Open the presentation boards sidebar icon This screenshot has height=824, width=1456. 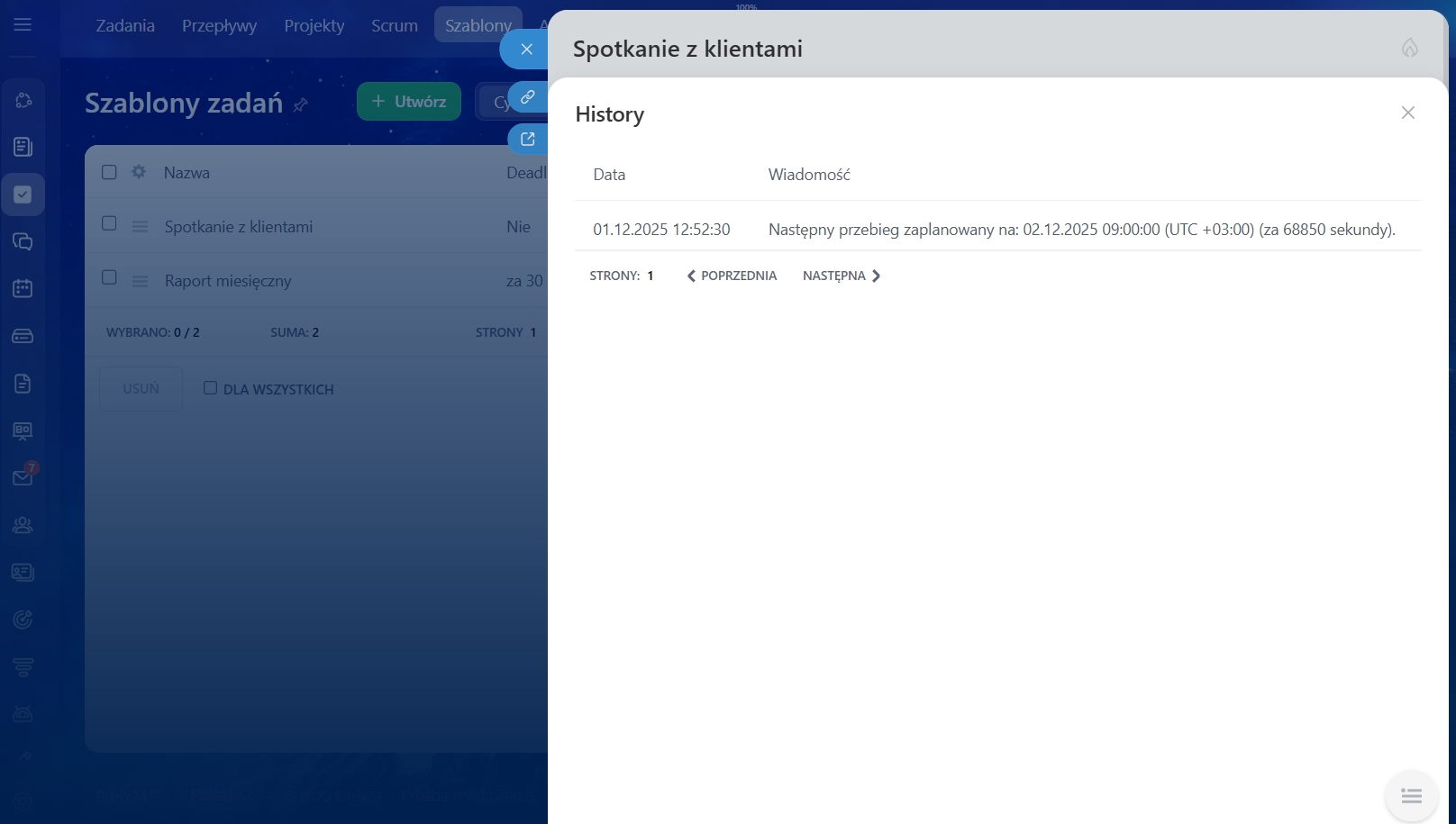[23, 430]
